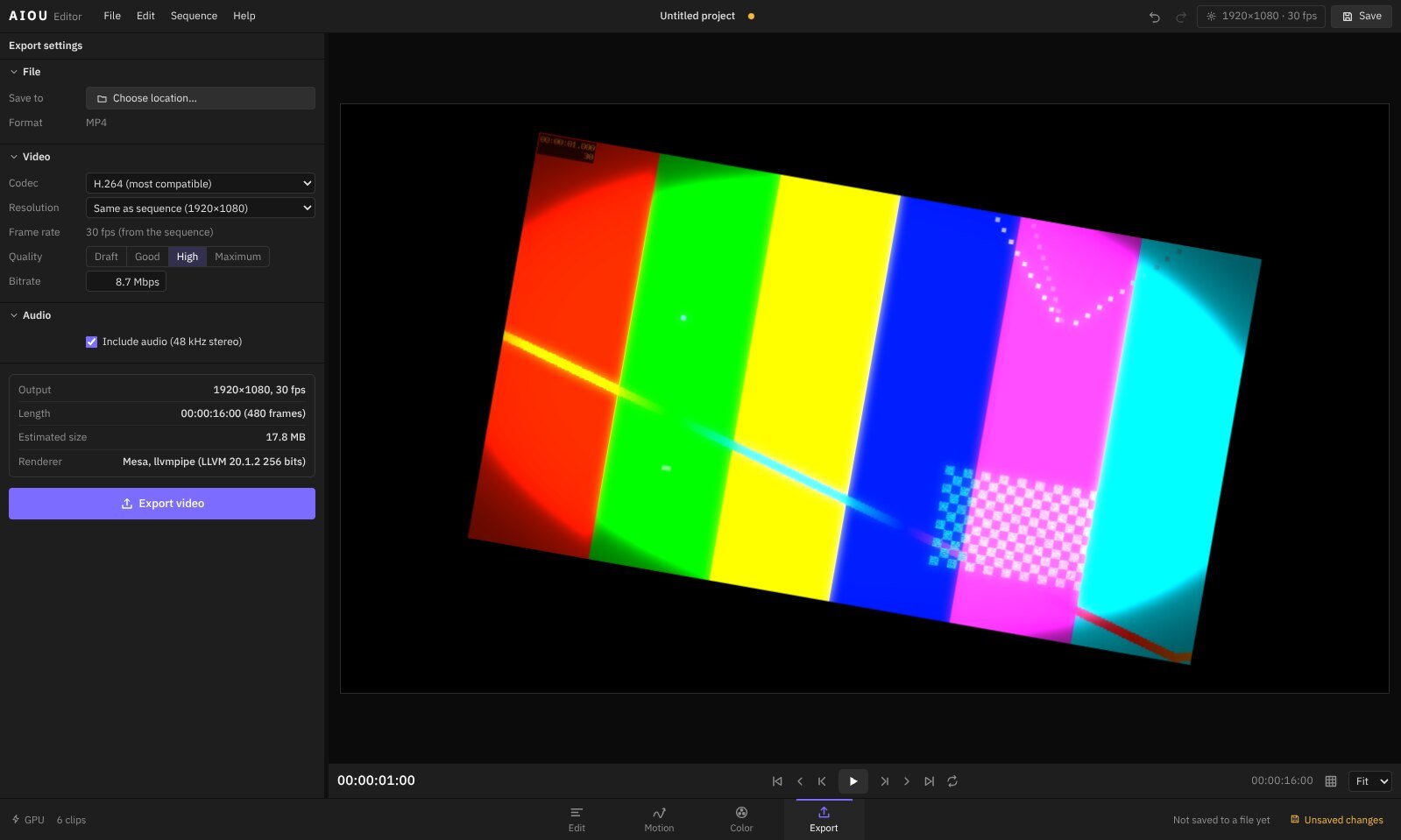Screen dimensions: 1401x840
Task: Click the Bitrate input field
Action: tap(126, 281)
